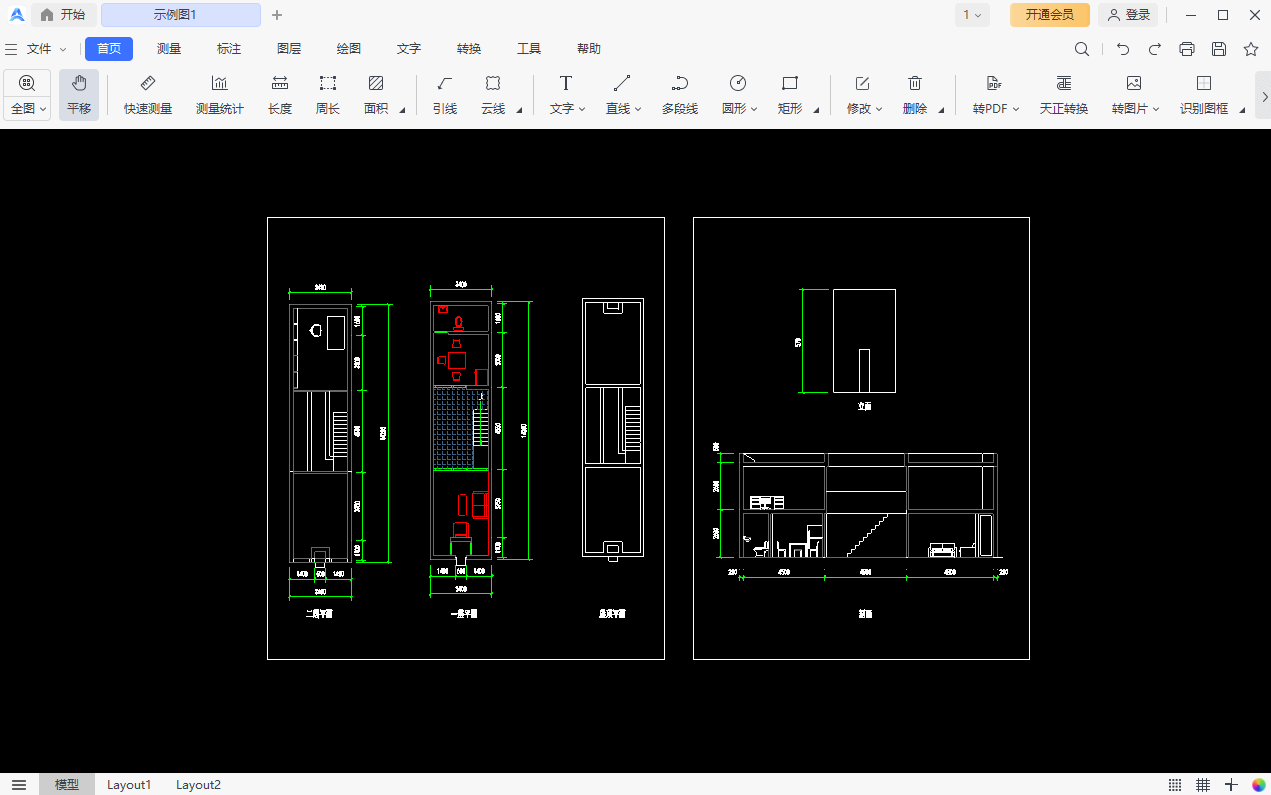Click the 登录 login button
1271x795 pixels.
[1128, 15]
